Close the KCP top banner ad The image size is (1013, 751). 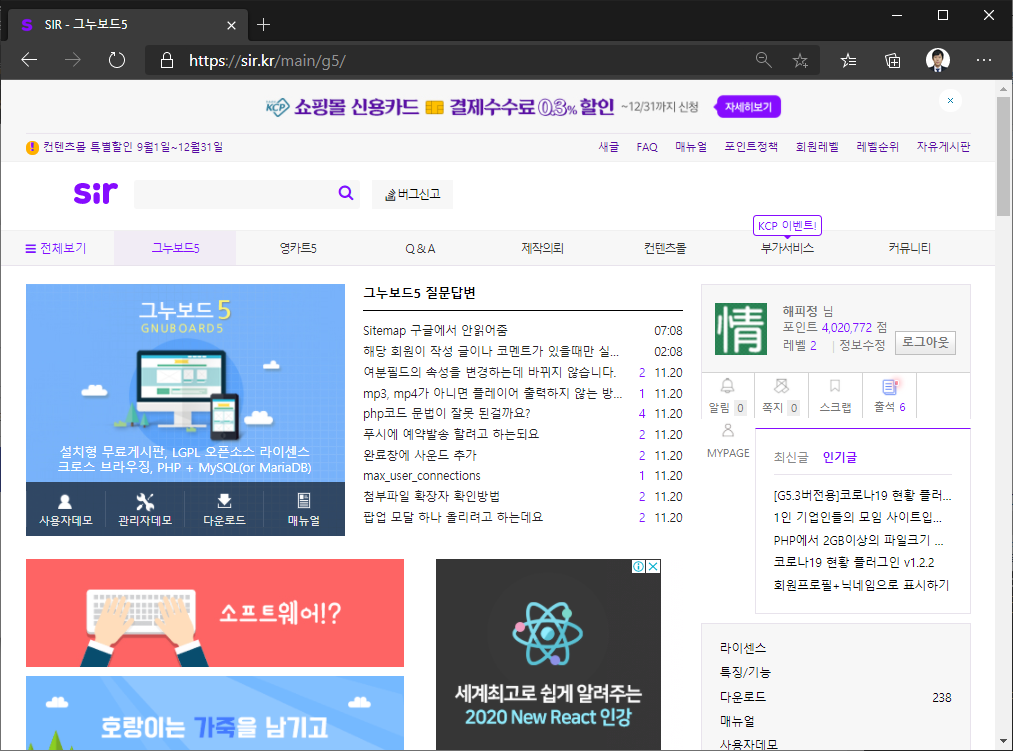950,101
